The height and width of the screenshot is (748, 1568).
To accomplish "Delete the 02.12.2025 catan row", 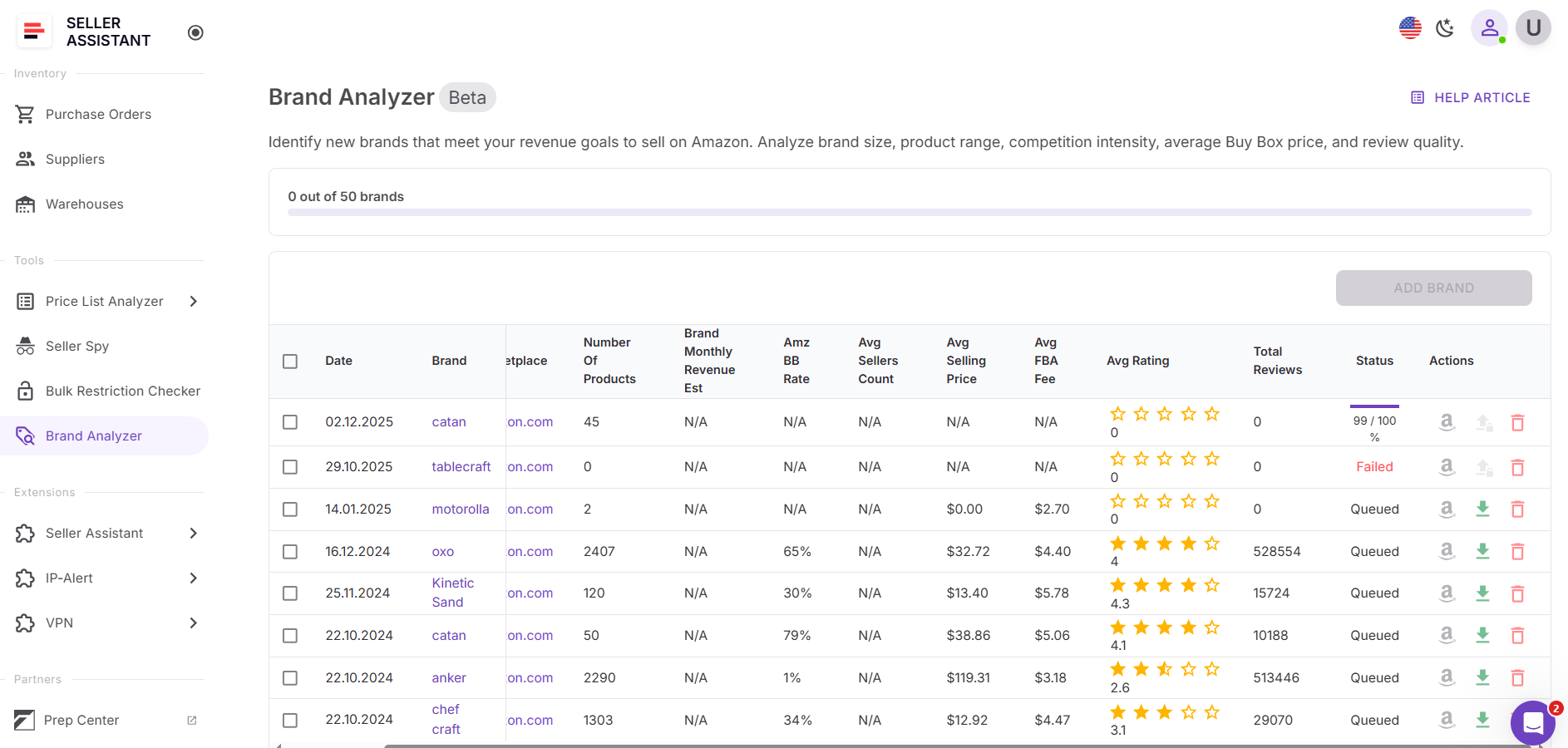I will pyautogui.click(x=1517, y=423).
